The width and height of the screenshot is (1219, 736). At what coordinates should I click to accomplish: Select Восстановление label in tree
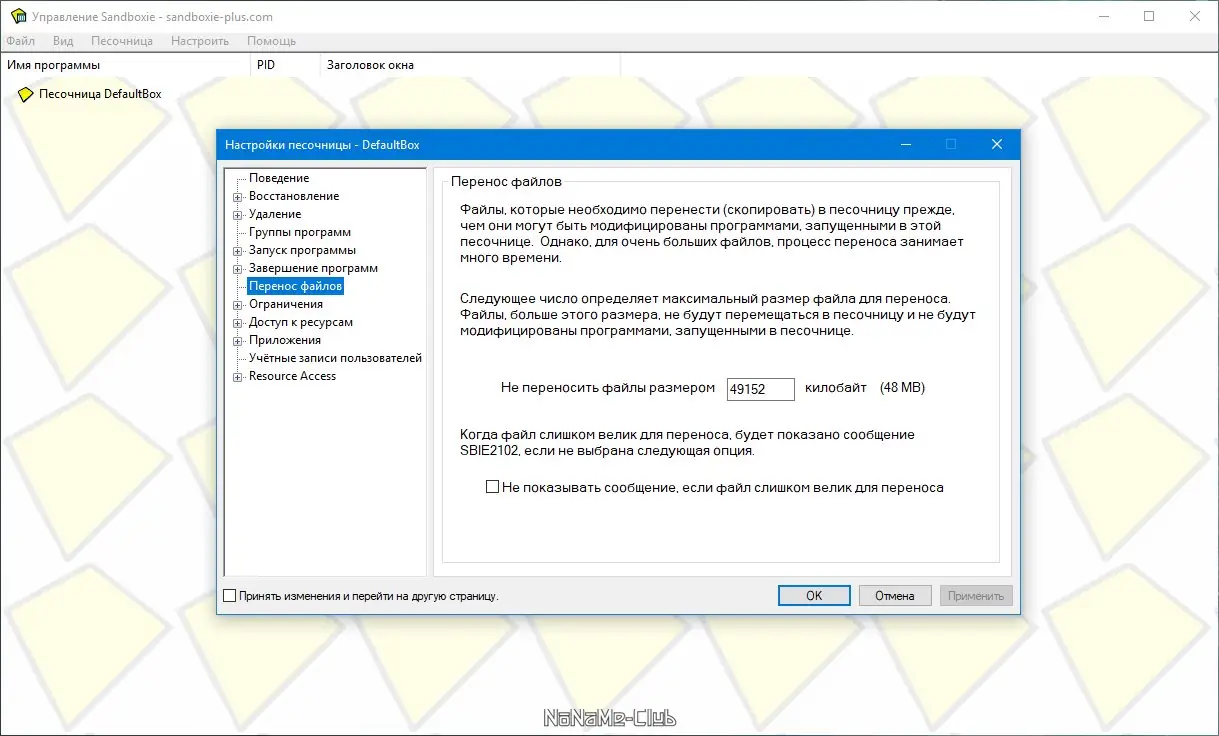(x=294, y=196)
